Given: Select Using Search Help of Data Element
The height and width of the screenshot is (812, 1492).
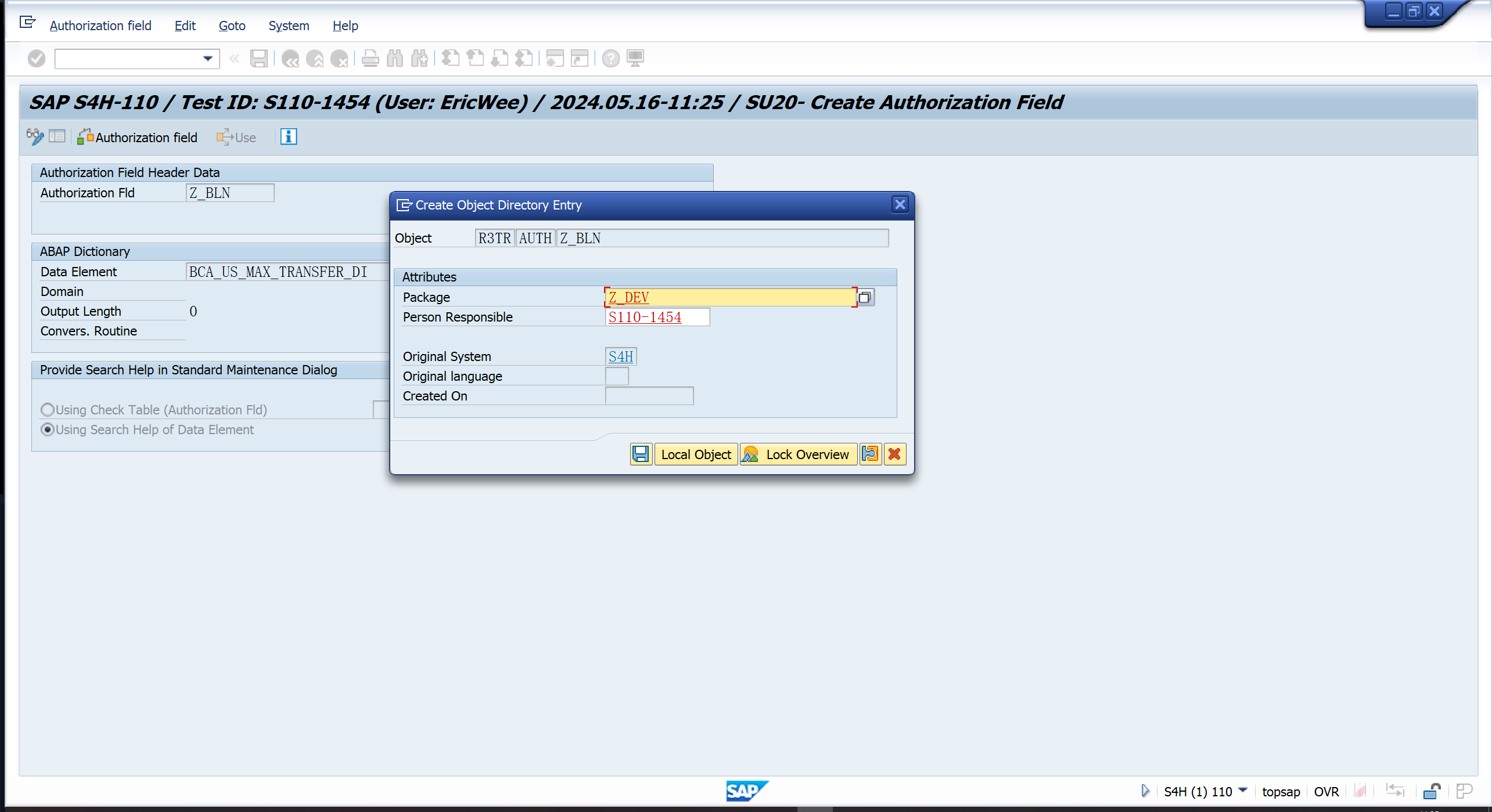Looking at the screenshot, I should (x=48, y=430).
